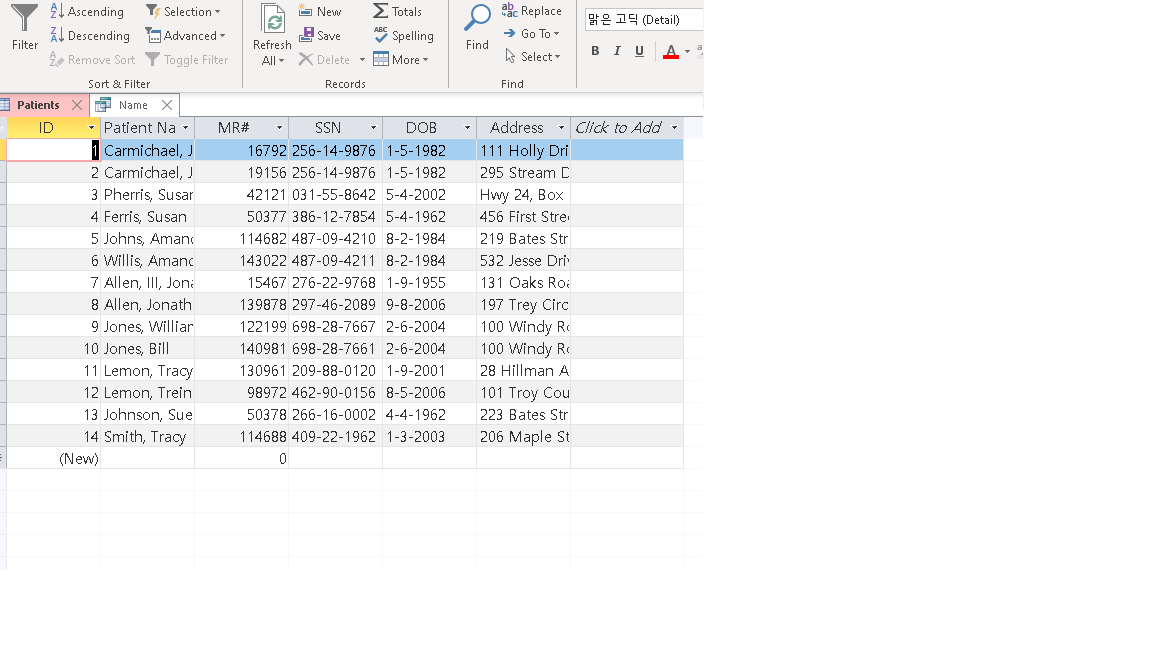Open the Delete dropdown arrow
Image resolution: width=1152 pixels, height=648 pixels.
pyautogui.click(x=362, y=60)
